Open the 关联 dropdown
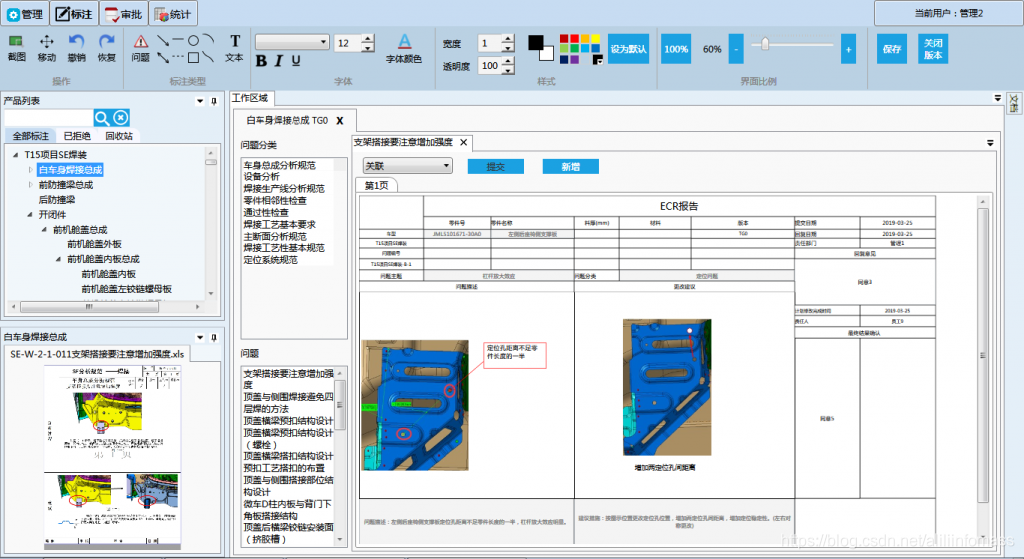Image resolution: width=1024 pixels, height=559 pixels. coord(408,166)
